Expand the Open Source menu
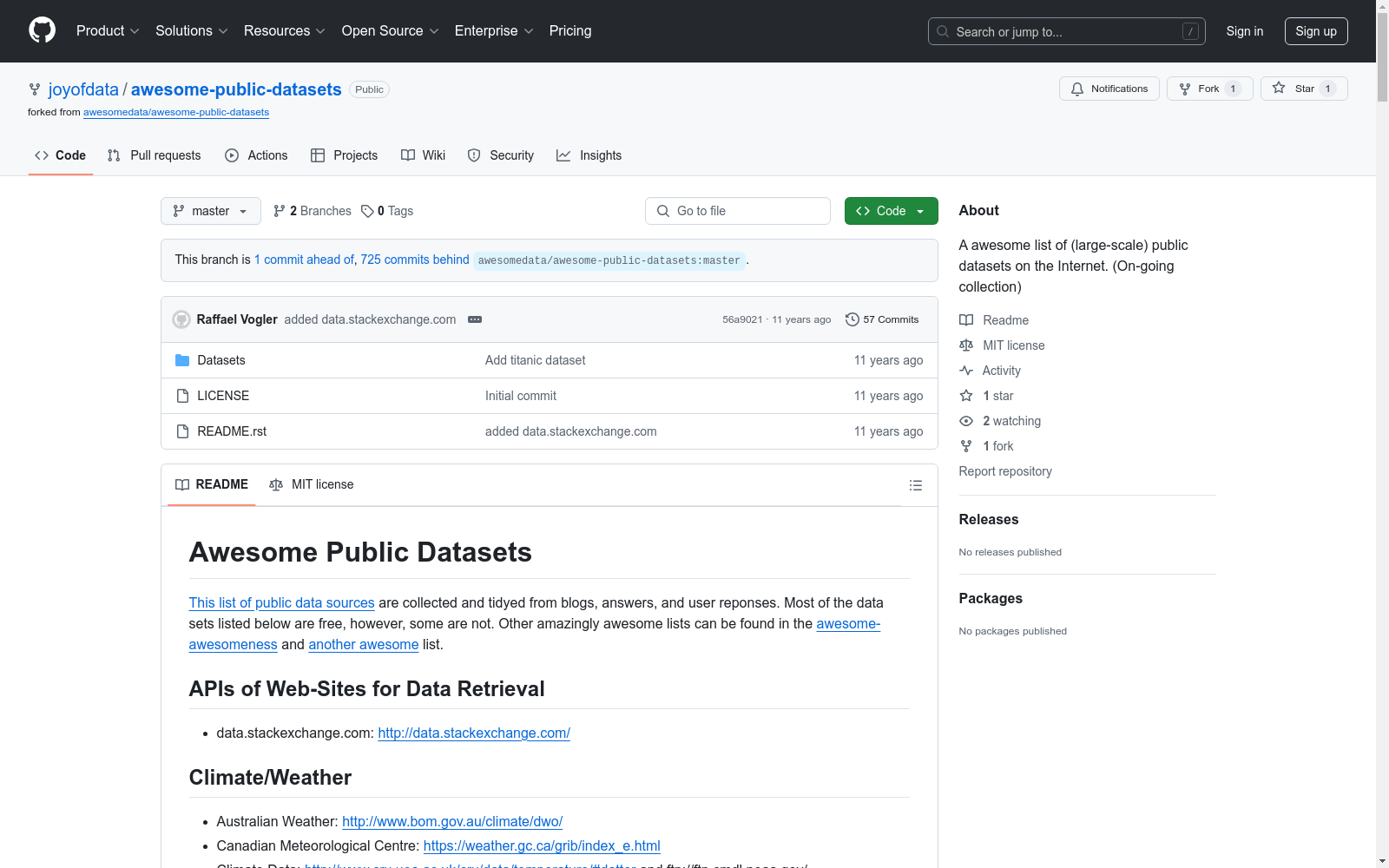The width and height of the screenshot is (1389, 868). (391, 31)
